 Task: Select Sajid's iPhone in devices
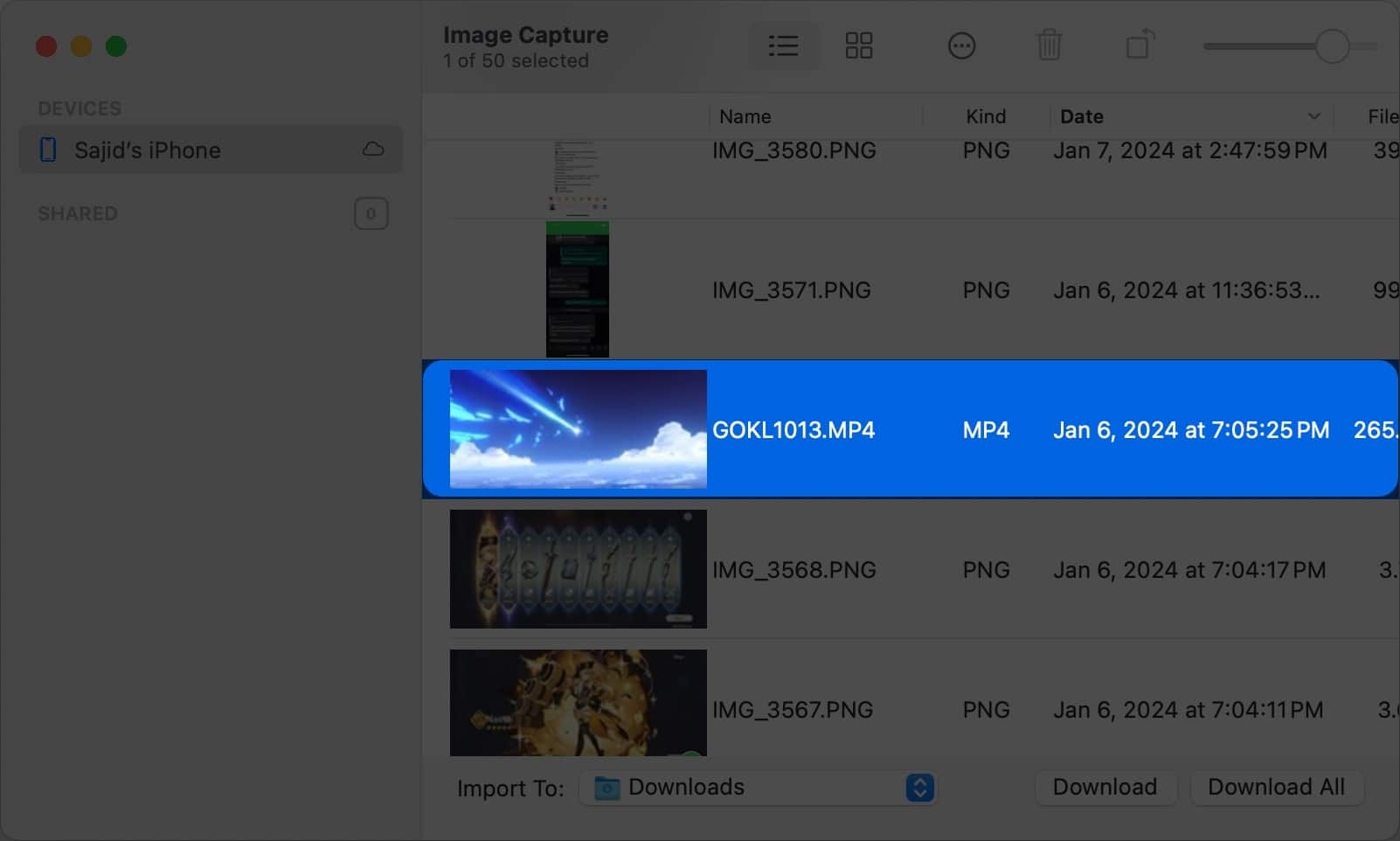(211, 149)
